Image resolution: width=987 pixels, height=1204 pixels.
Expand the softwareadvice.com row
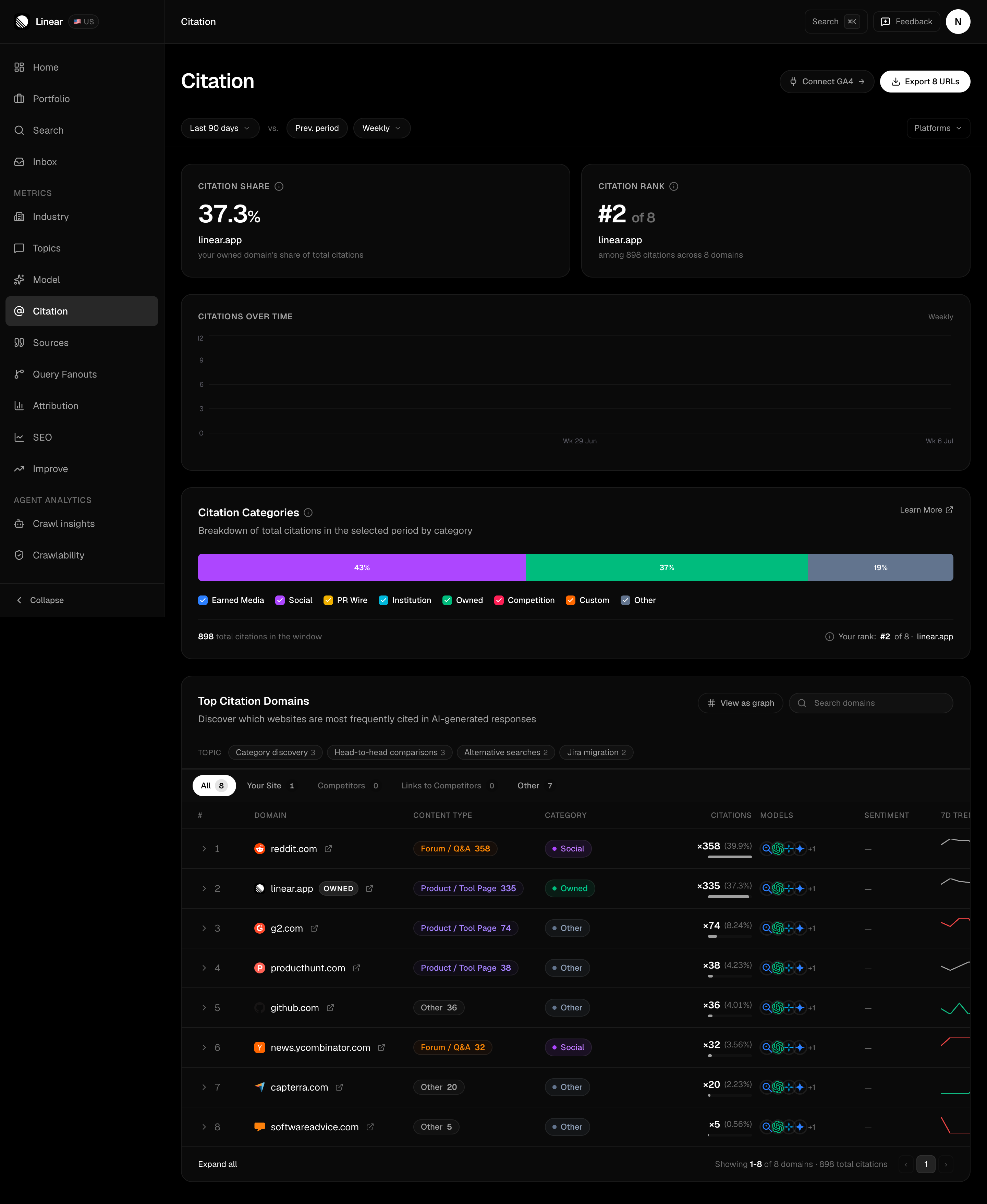tap(204, 1127)
